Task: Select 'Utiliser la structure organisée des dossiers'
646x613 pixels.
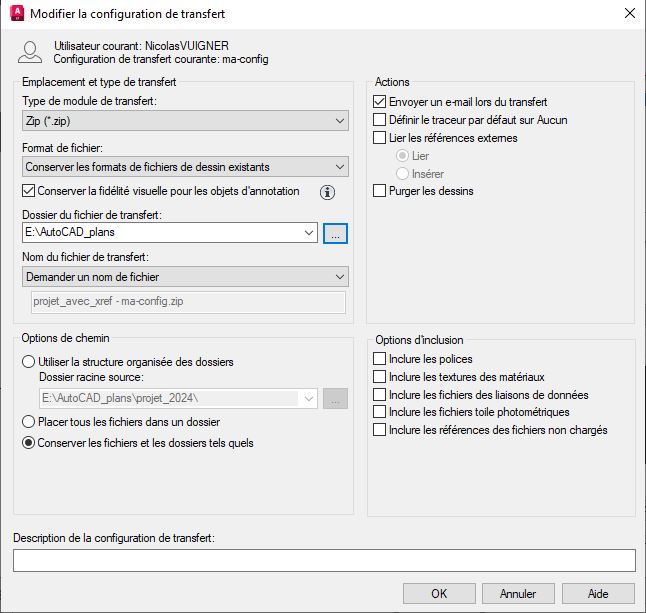Action: pos(29,362)
